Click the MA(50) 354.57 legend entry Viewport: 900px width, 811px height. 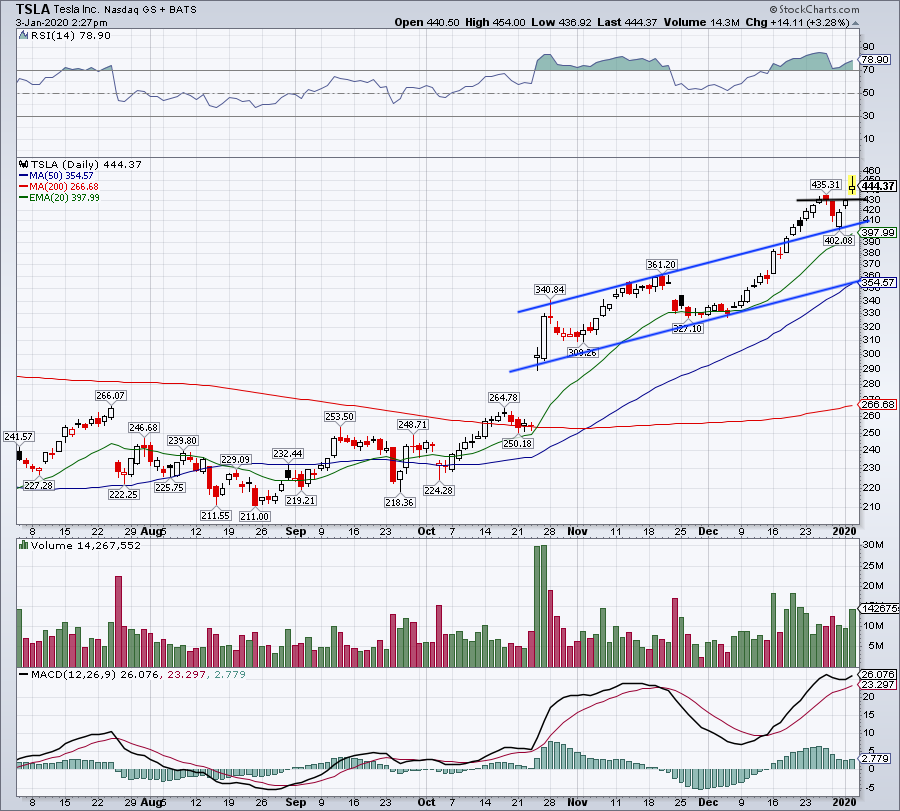pos(61,176)
